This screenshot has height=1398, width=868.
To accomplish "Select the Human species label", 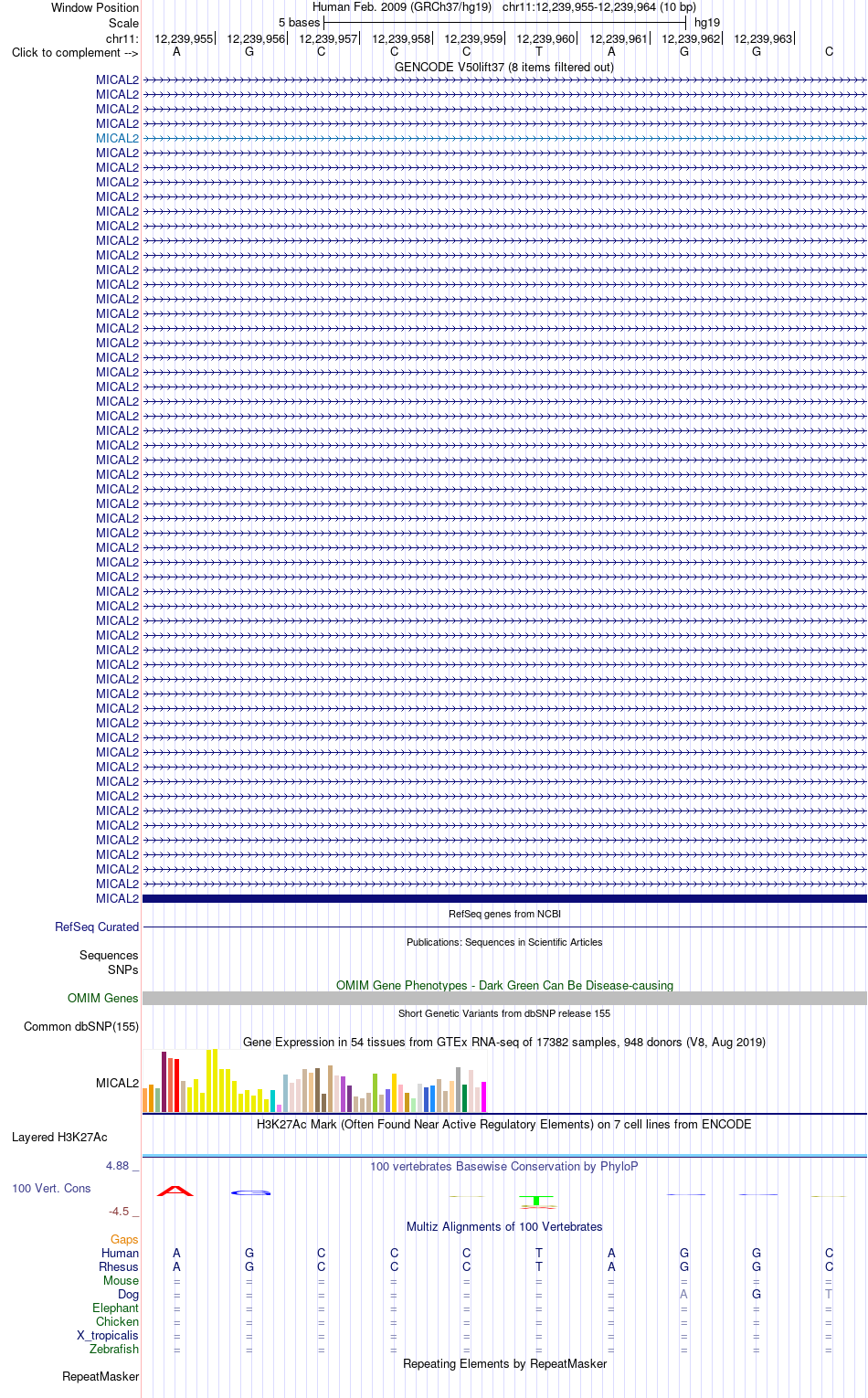I will (x=120, y=1253).
